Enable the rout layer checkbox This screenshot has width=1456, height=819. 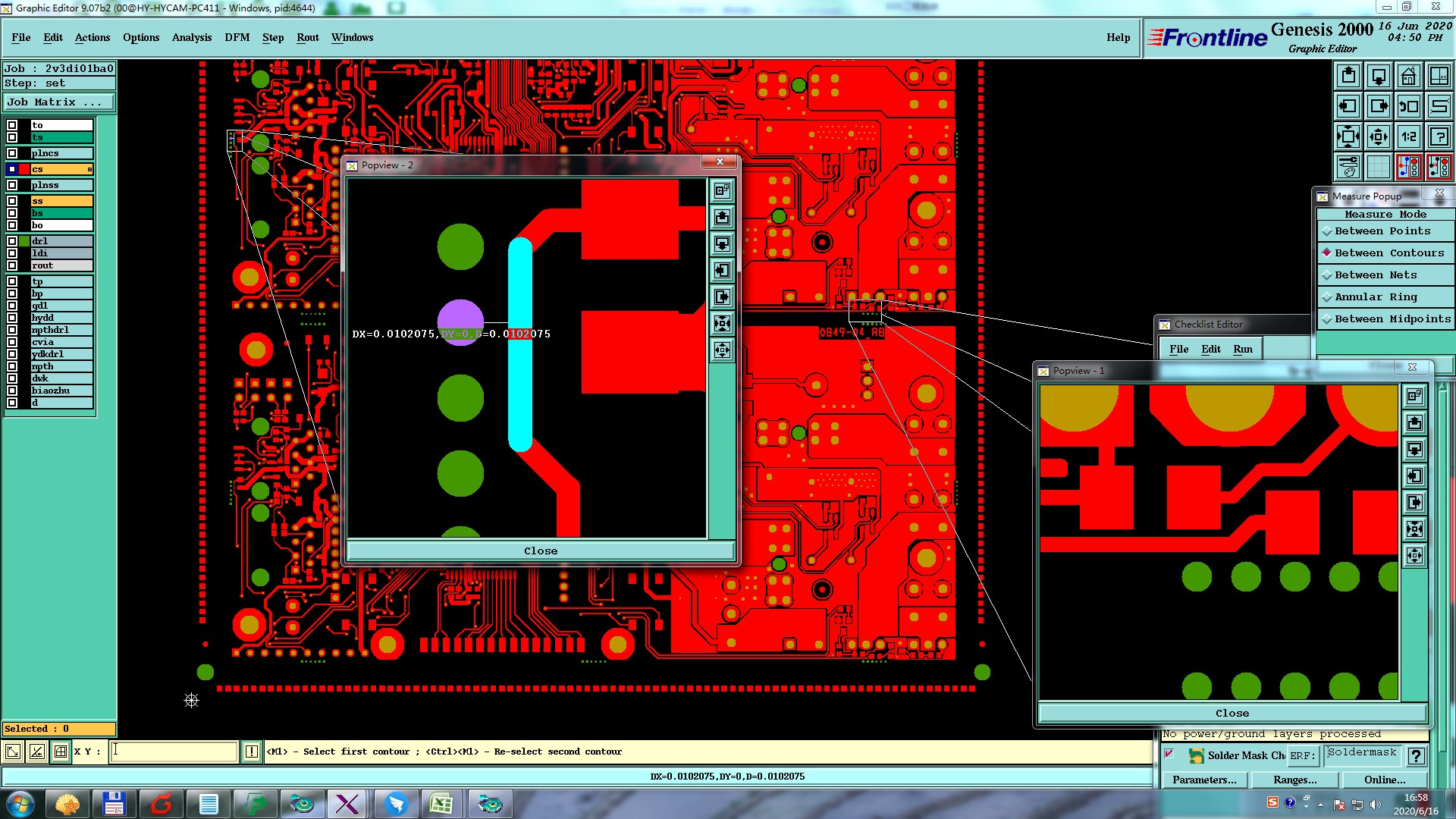point(12,265)
